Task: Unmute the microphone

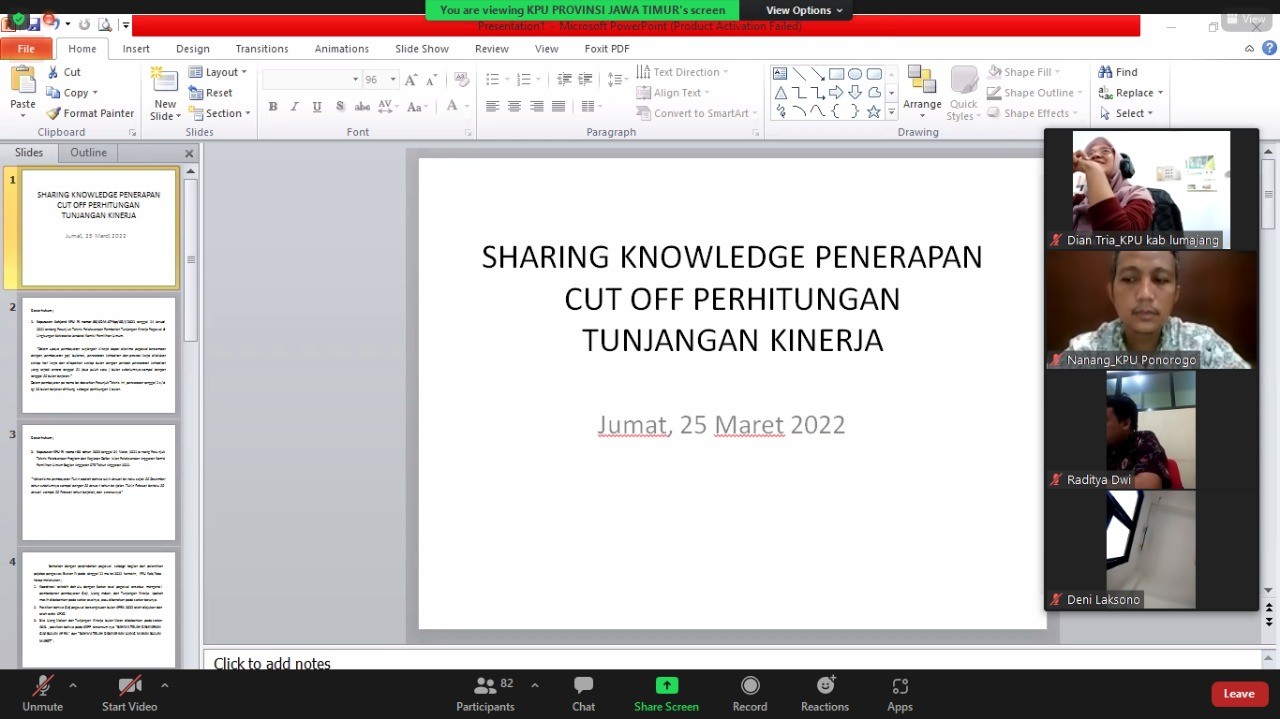Action: click(x=42, y=686)
